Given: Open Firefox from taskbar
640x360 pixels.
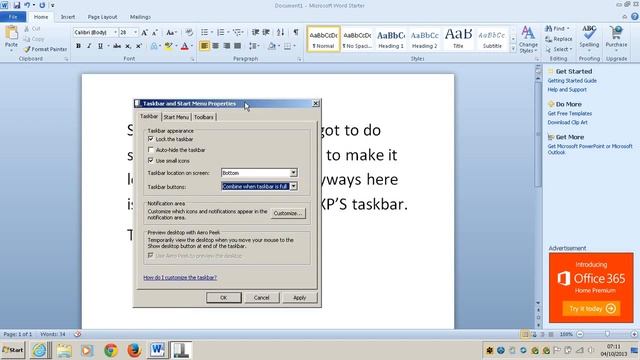Looking at the screenshot, I should coord(134,350).
